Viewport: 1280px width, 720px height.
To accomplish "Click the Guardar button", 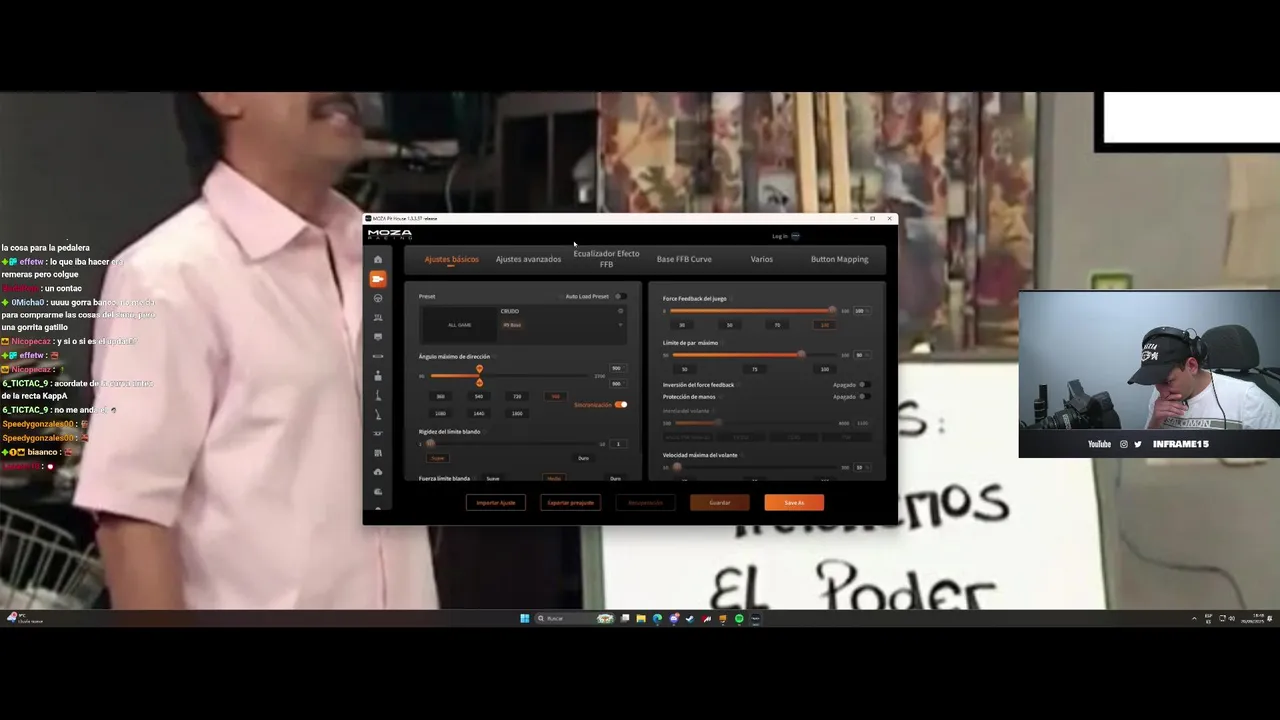I will click(720, 502).
